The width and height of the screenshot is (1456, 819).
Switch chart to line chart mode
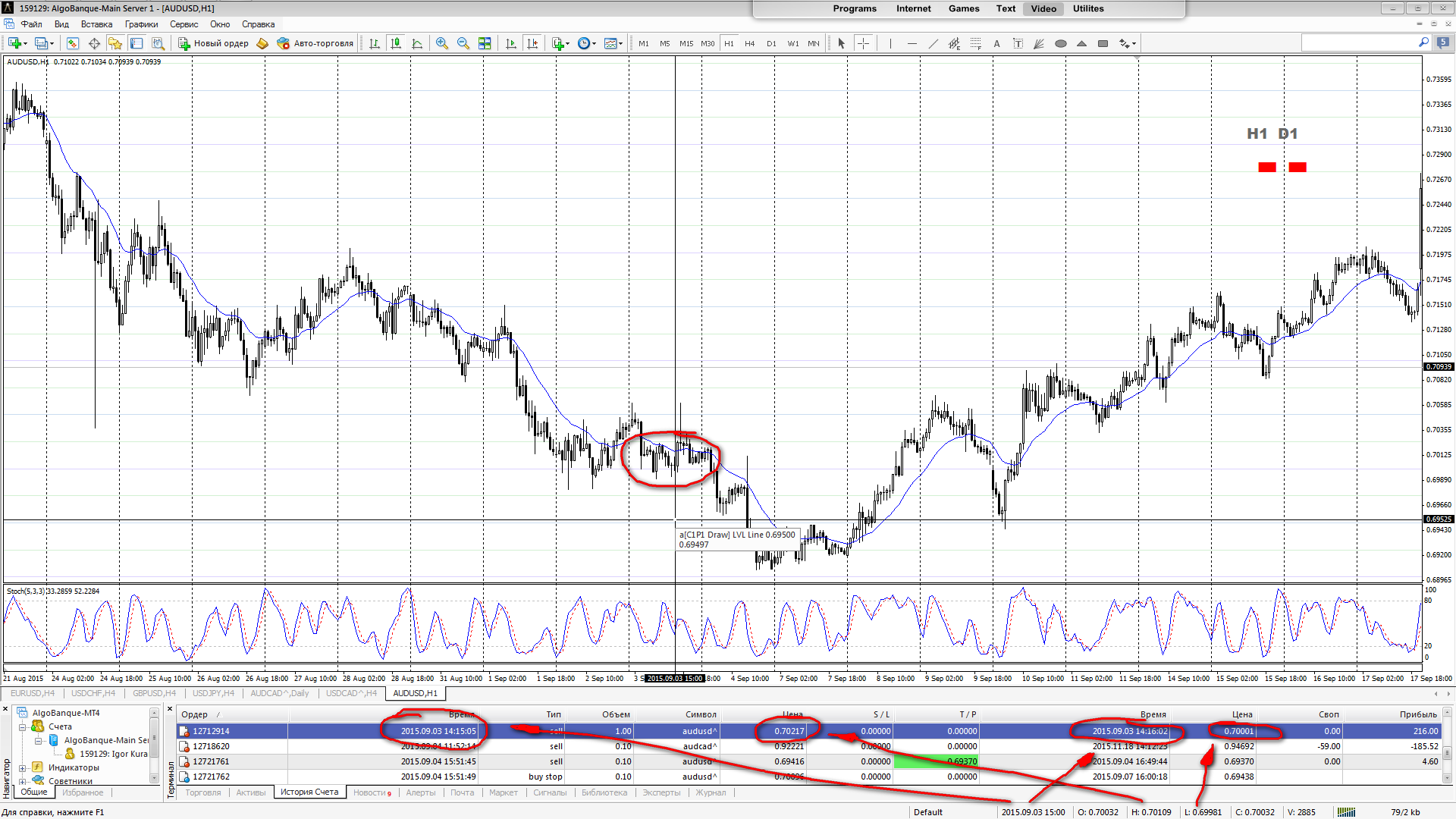coord(417,43)
